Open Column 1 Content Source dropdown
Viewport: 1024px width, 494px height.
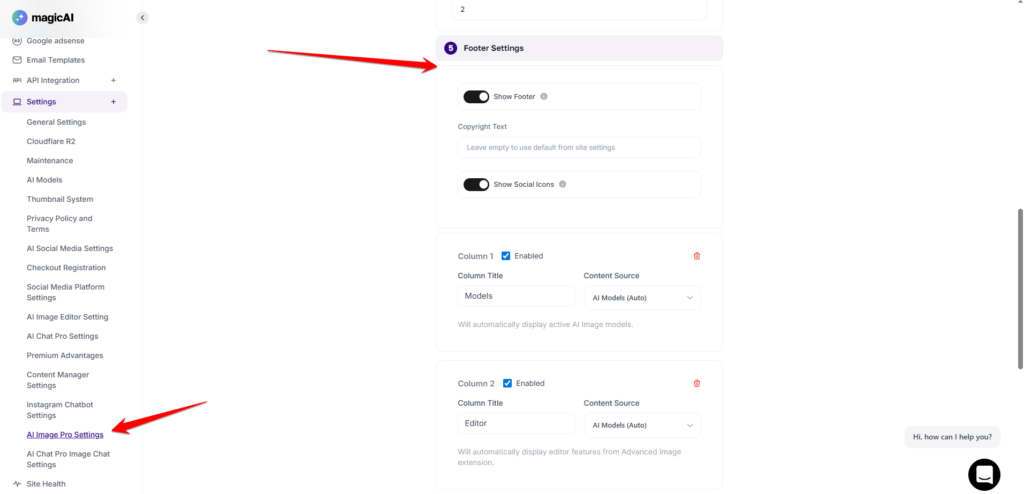point(642,297)
